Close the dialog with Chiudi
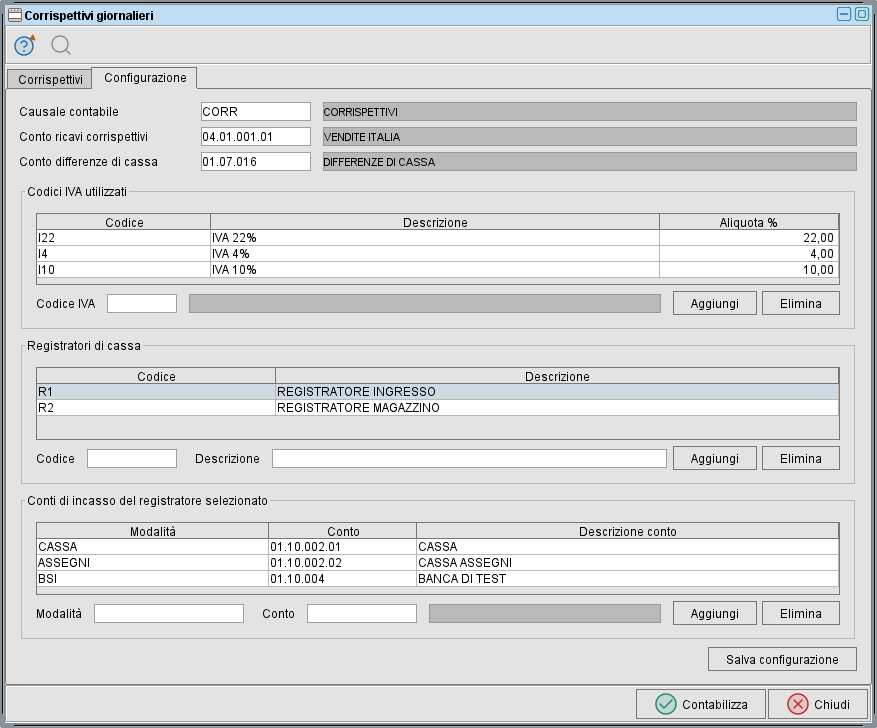877x728 pixels. [818, 704]
